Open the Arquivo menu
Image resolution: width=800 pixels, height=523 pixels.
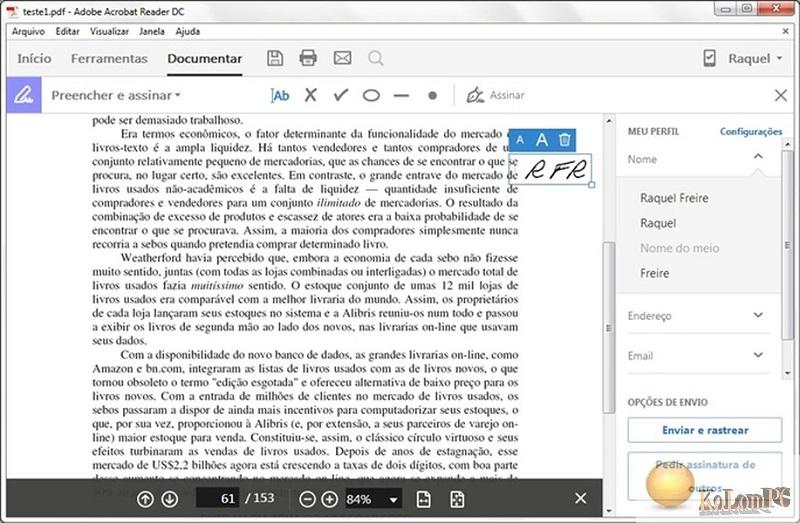[x=28, y=31]
